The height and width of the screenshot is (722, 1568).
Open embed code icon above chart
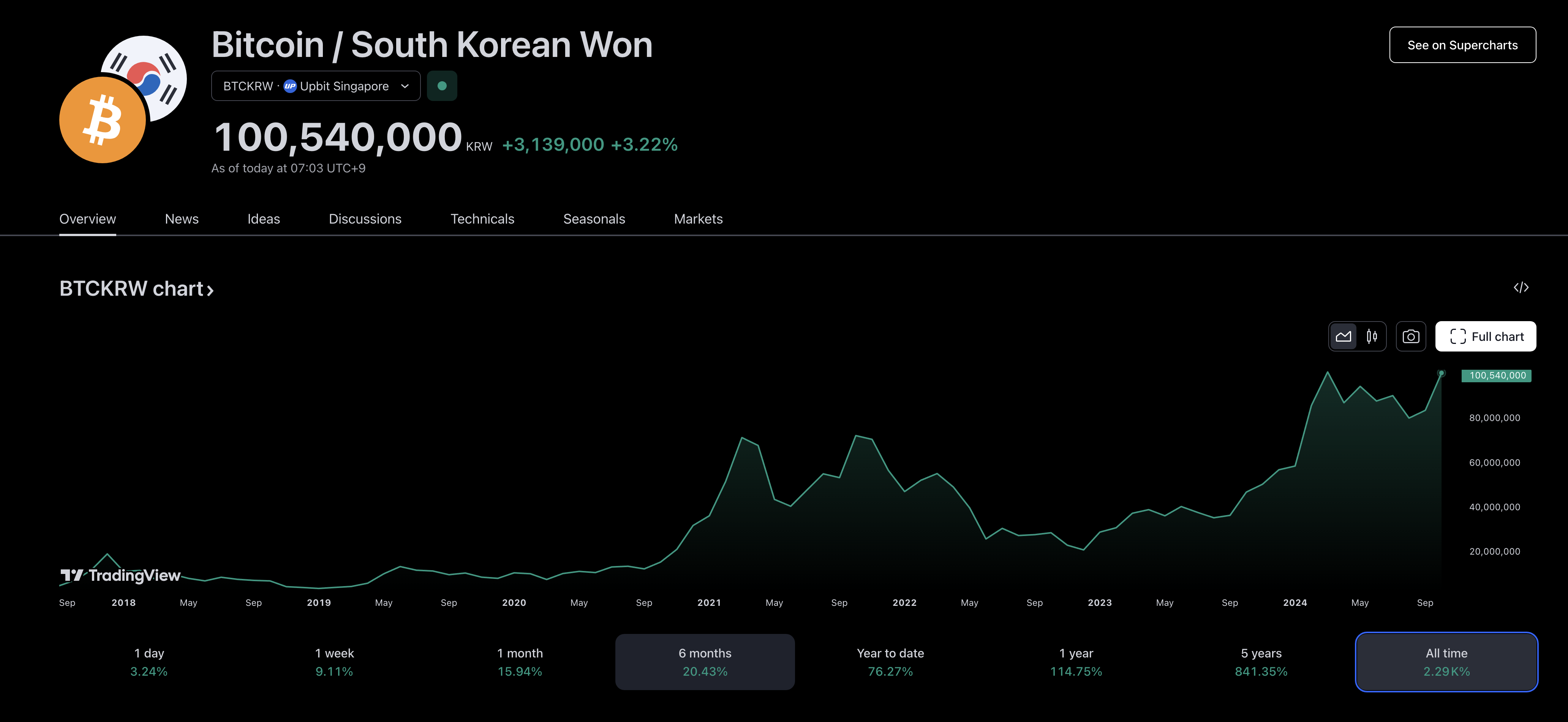(x=1521, y=288)
